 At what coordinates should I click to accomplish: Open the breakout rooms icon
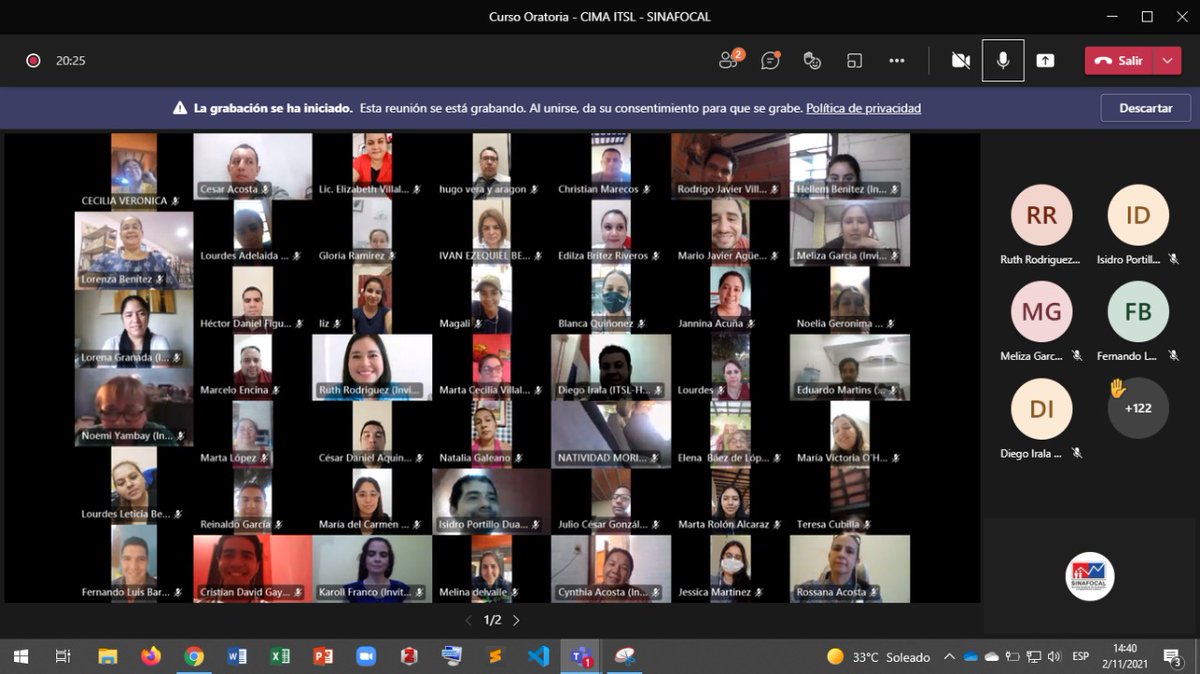[854, 61]
